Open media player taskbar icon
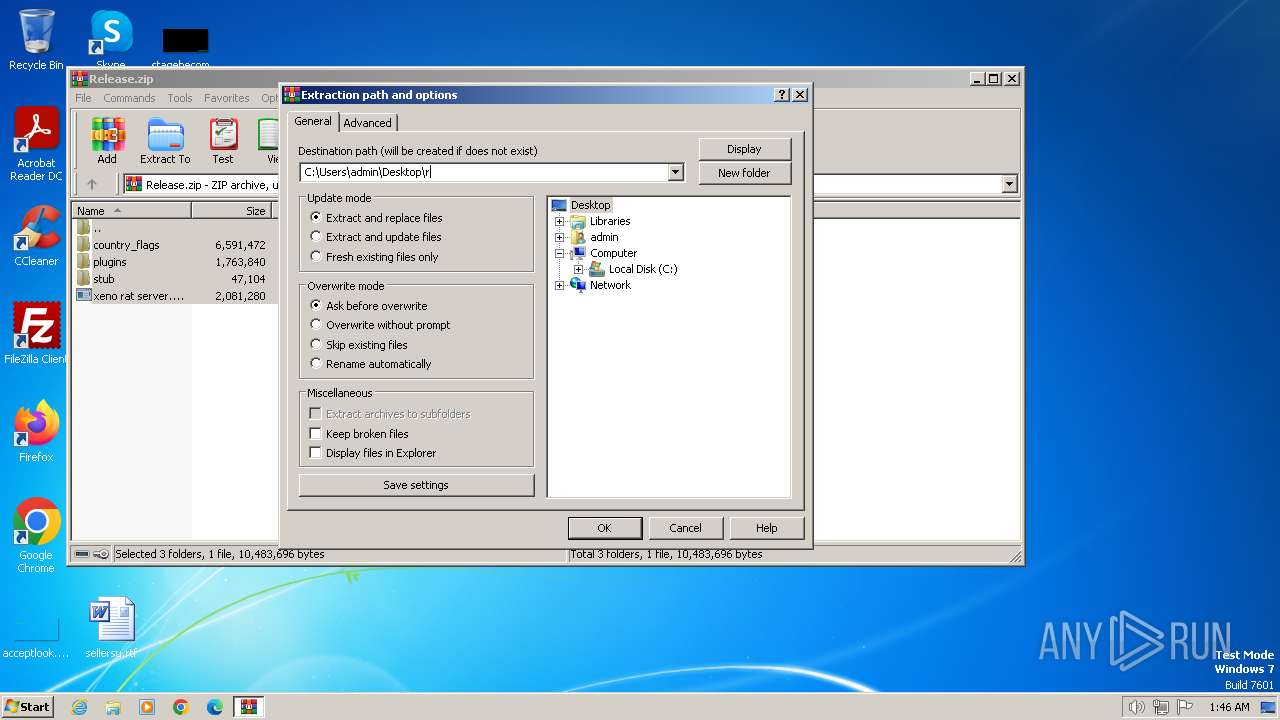The height and width of the screenshot is (720, 1280). pos(147,707)
